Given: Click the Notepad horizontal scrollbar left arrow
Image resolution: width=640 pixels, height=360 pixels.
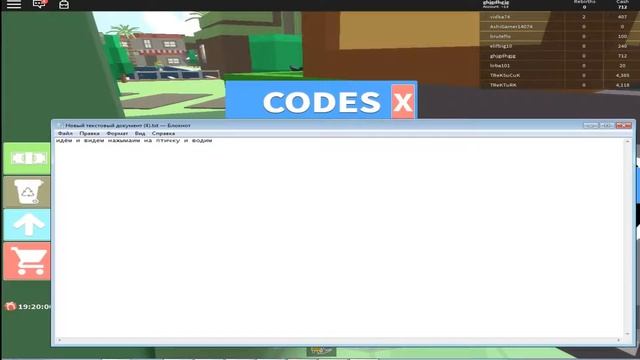Looking at the screenshot, I should pos(59,340).
